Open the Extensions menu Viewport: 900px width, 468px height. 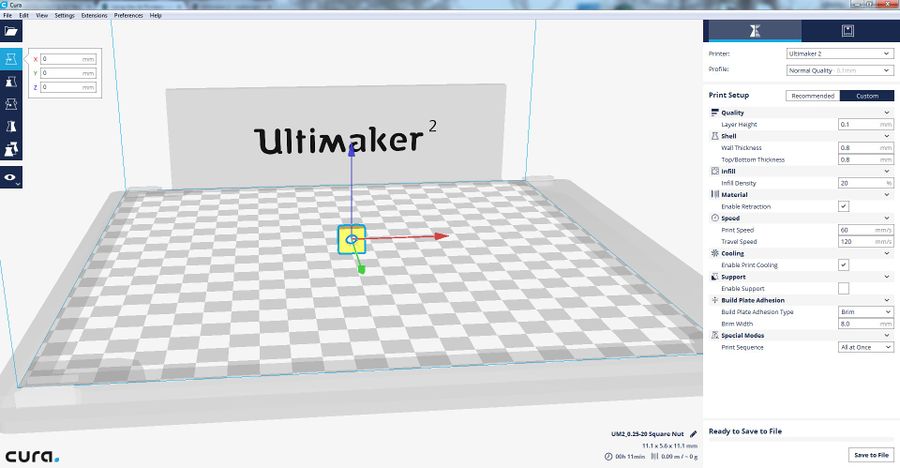[x=94, y=16]
